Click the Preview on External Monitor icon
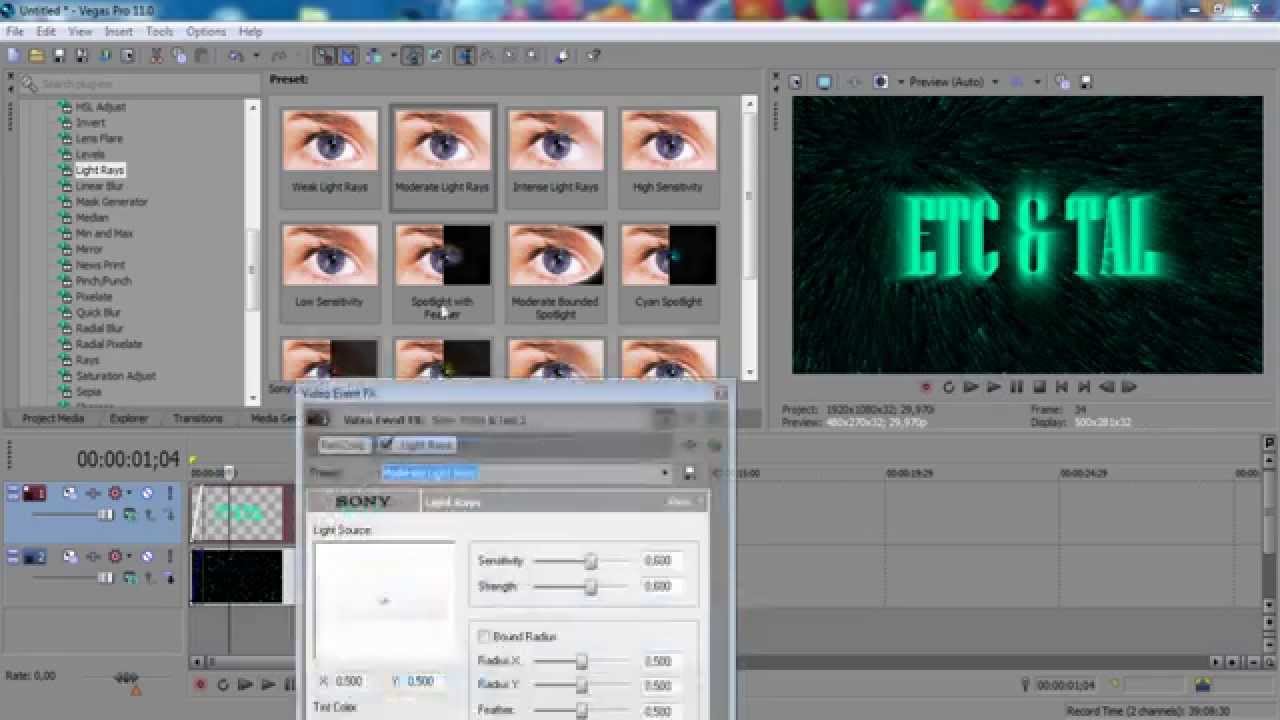 [824, 82]
